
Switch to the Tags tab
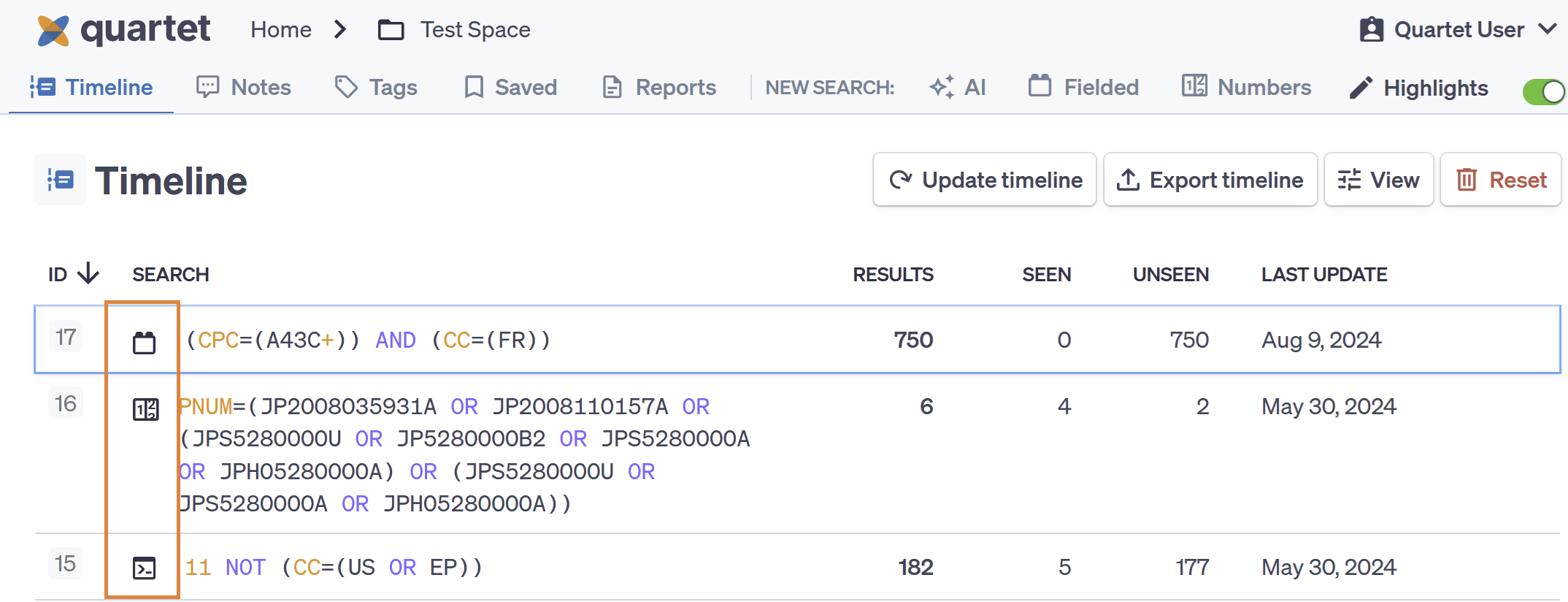tap(376, 88)
